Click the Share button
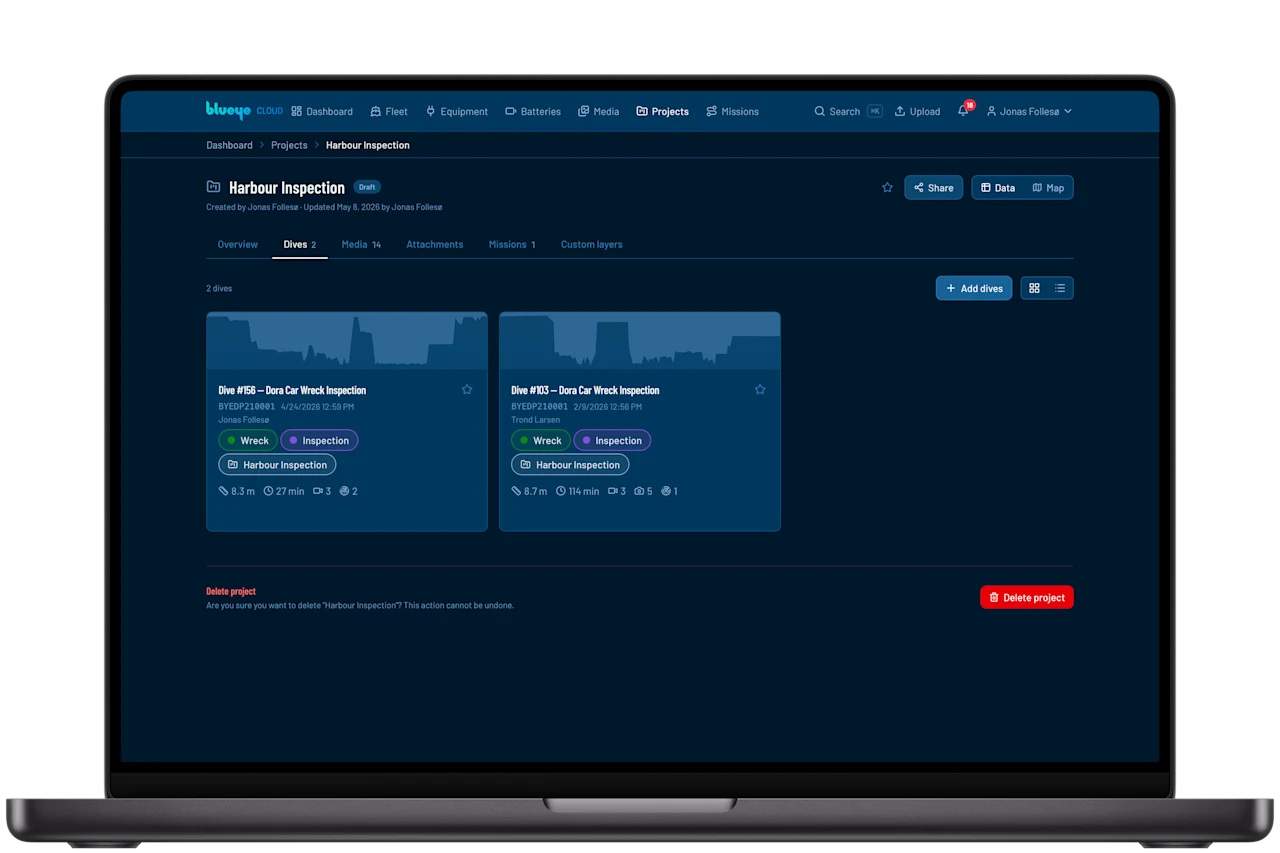Image resolution: width=1280 pixels, height=853 pixels. pos(933,187)
